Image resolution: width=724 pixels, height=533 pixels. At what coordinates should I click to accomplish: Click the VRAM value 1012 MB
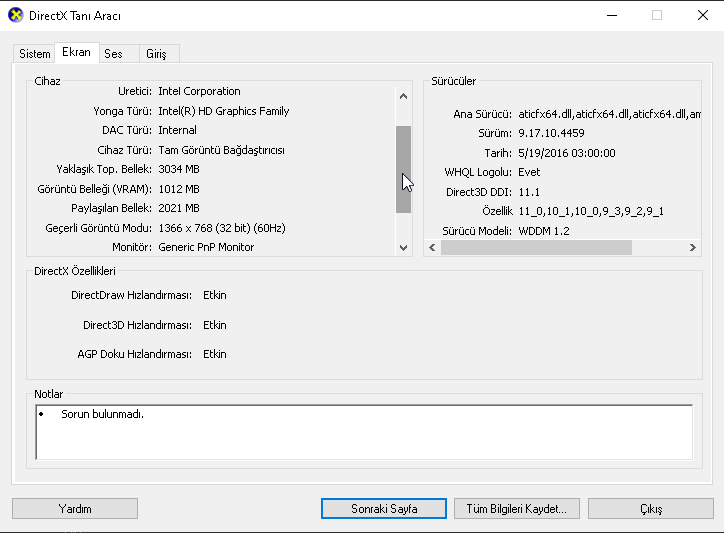tap(179, 189)
